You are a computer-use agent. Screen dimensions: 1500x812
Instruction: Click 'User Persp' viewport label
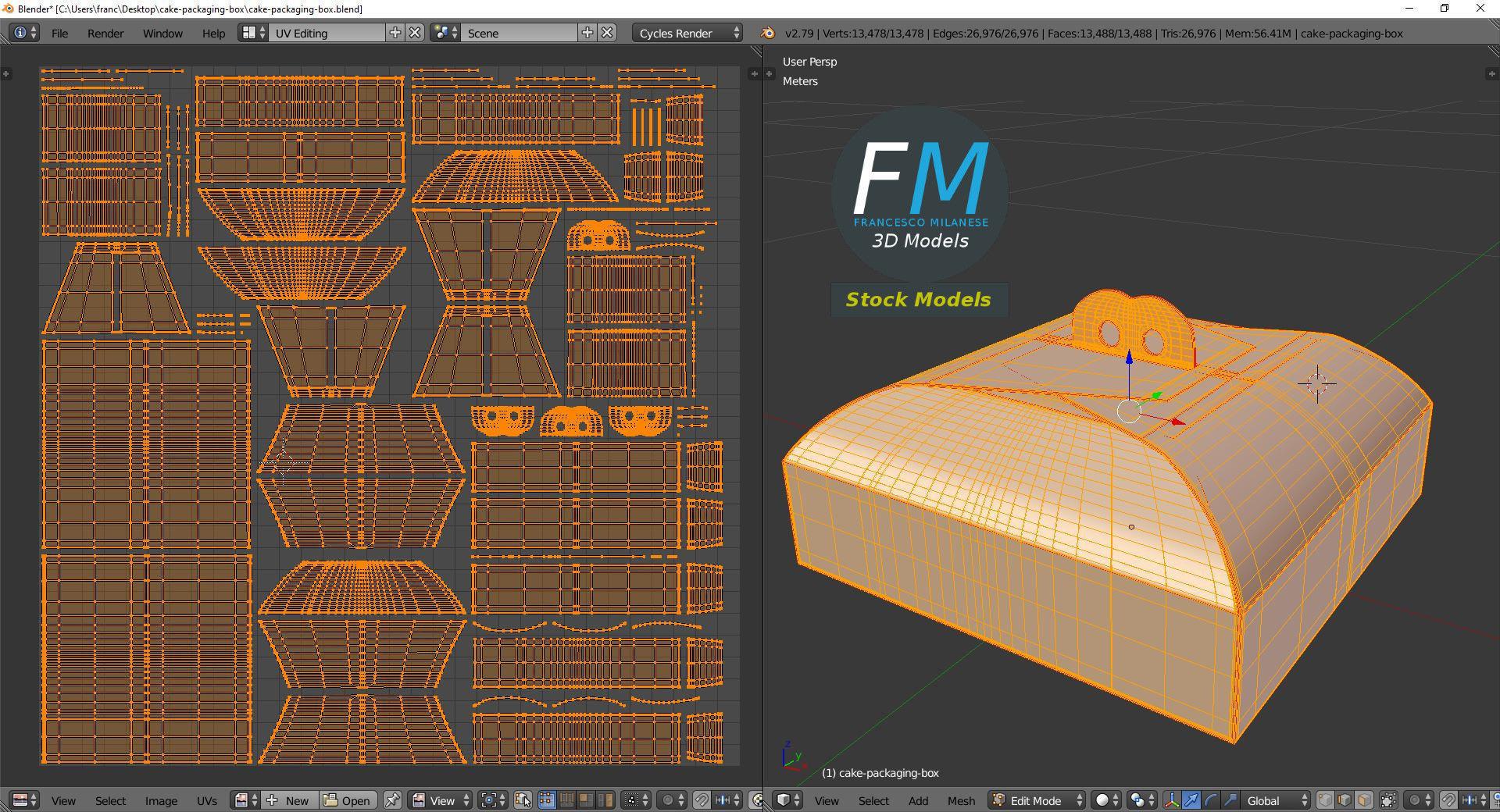[809, 62]
